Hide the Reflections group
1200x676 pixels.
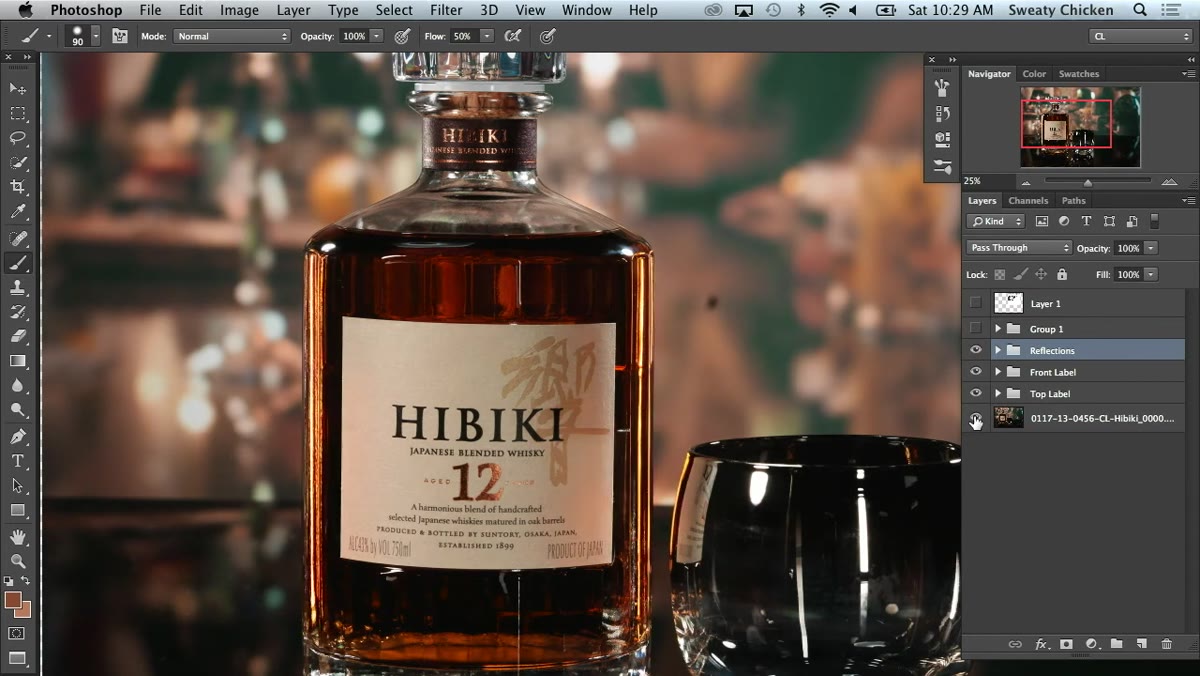click(x=976, y=350)
